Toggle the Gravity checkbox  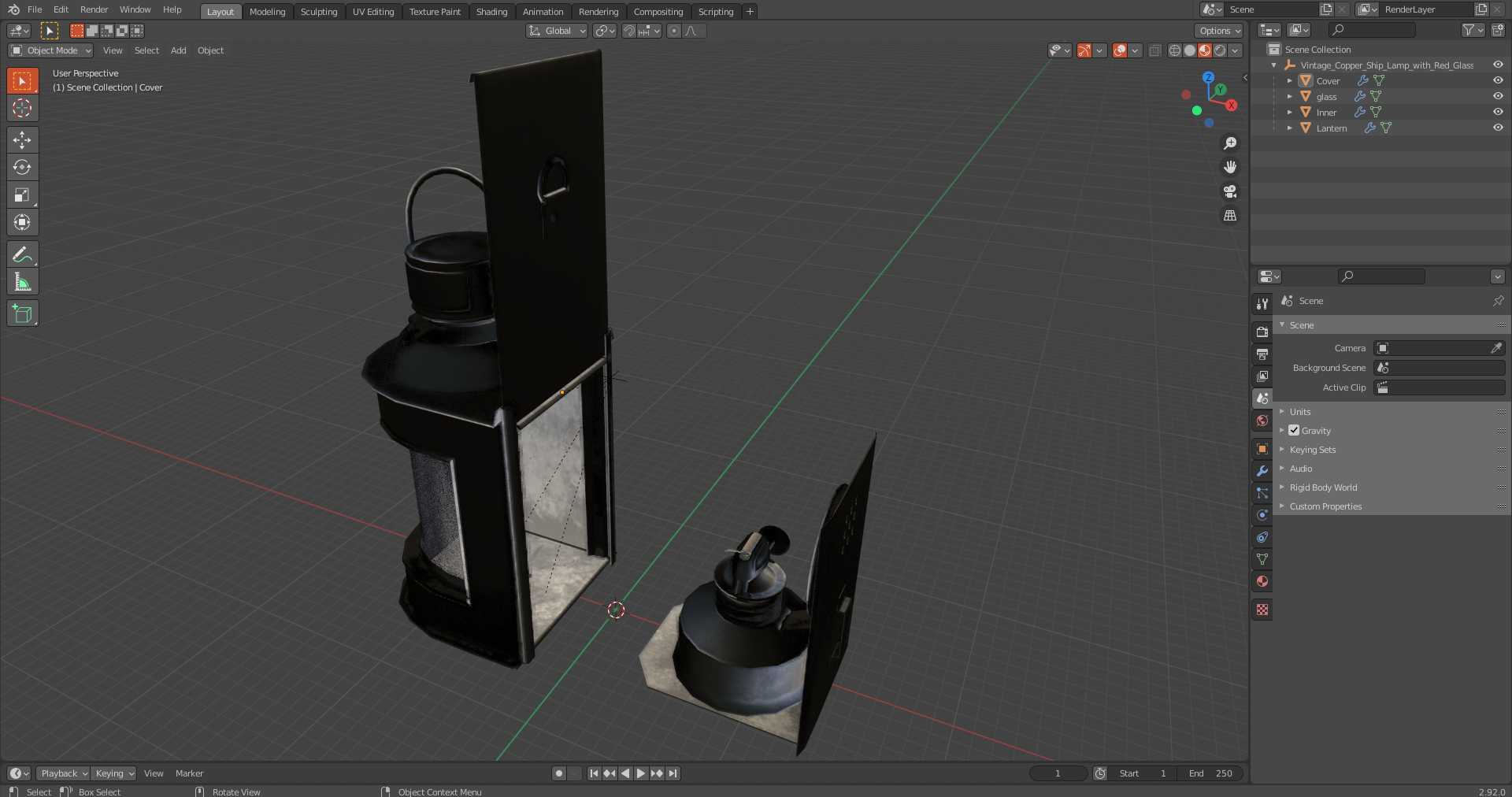(x=1294, y=431)
